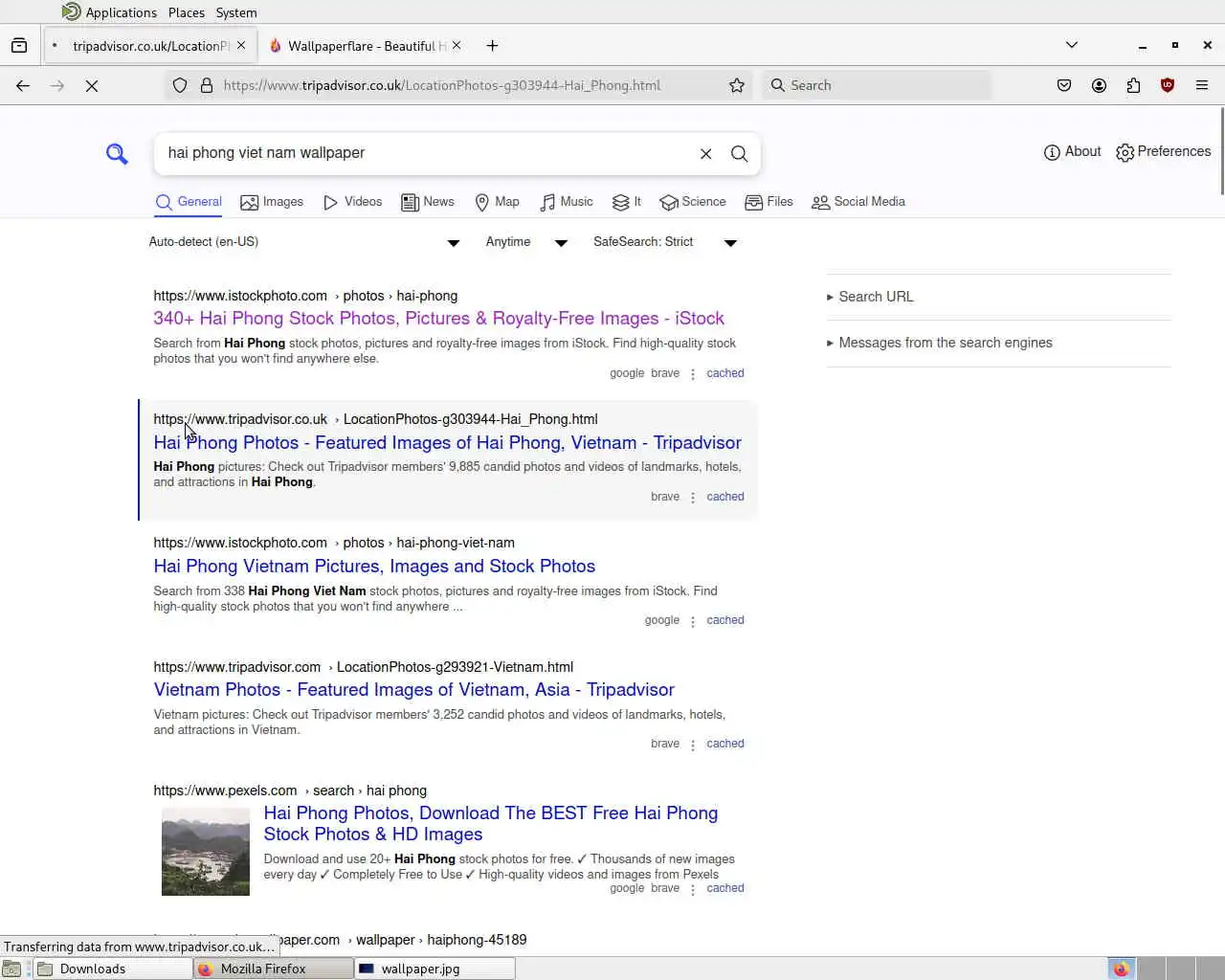Image resolution: width=1225 pixels, height=980 pixels.
Task: Clear the search query with X icon
Action: tap(705, 154)
